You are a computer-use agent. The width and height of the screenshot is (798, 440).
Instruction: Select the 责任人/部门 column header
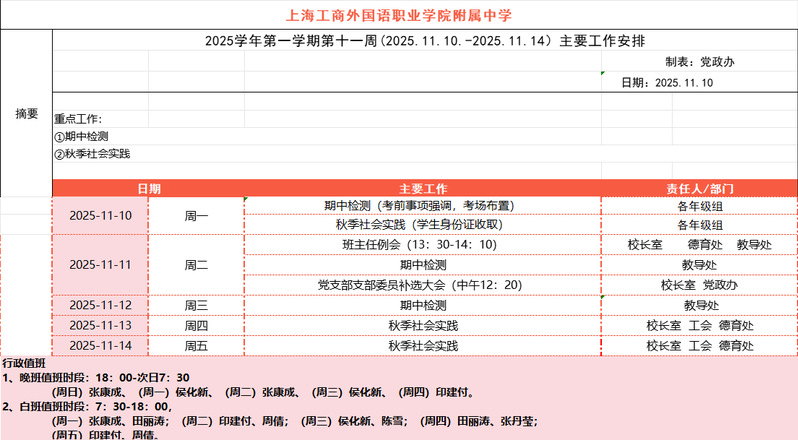pos(699,188)
